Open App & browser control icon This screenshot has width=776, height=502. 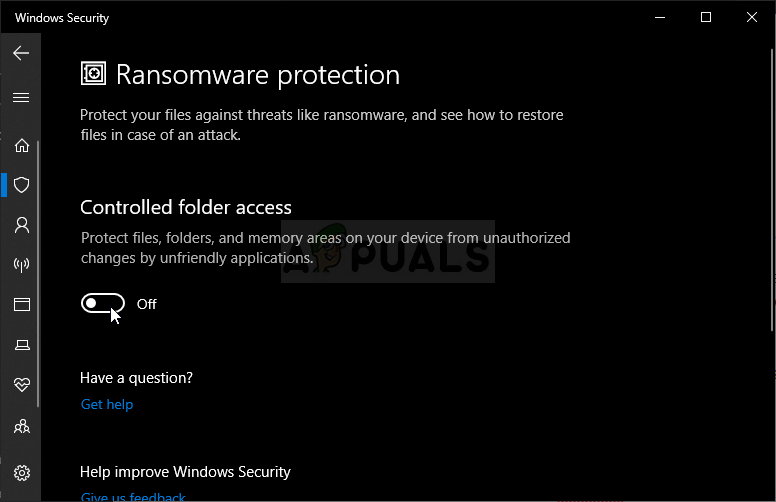click(x=21, y=304)
